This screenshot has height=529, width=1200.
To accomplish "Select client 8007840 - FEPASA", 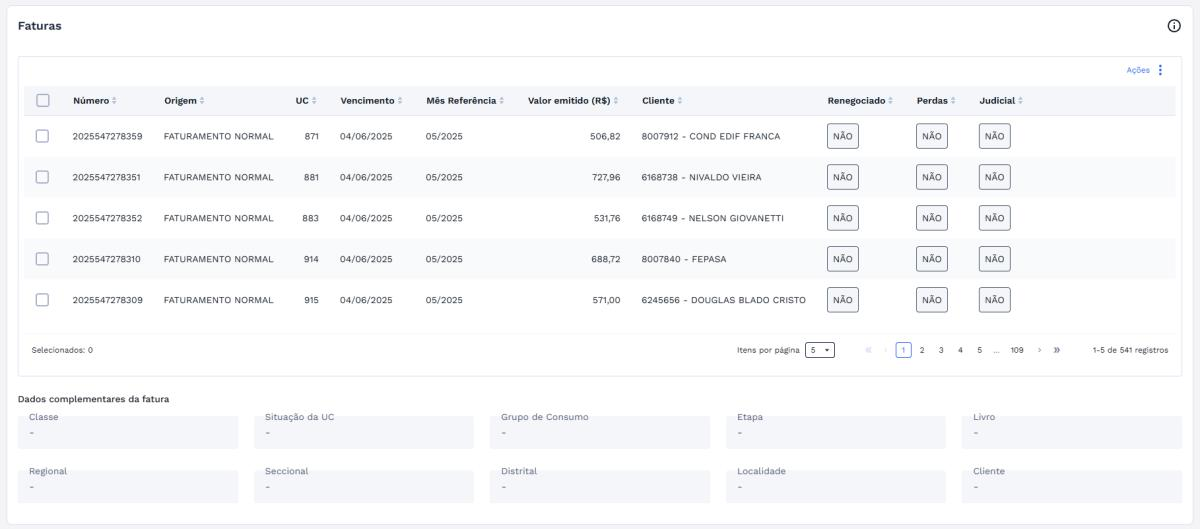I will [684, 258].
